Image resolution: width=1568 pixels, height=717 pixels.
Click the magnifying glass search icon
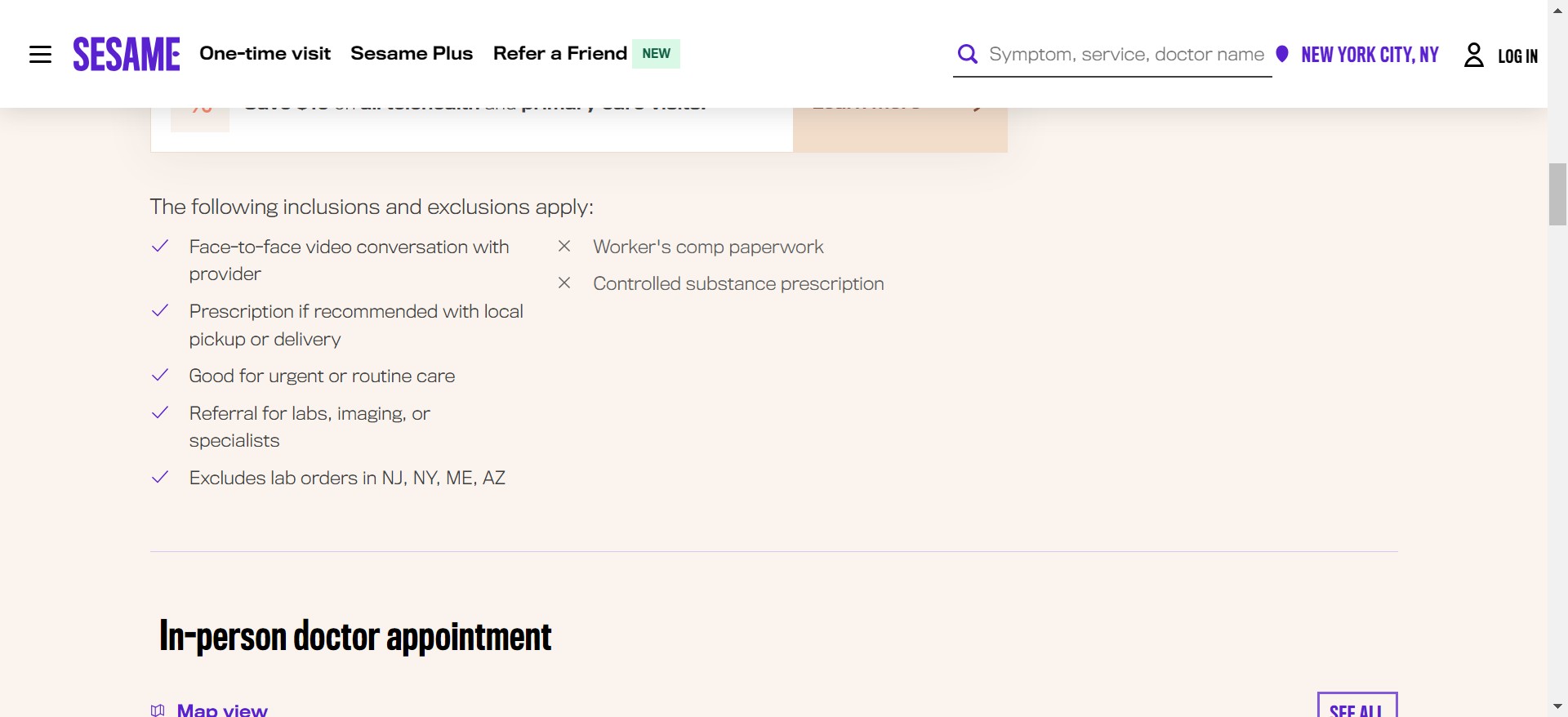(x=968, y=55)
